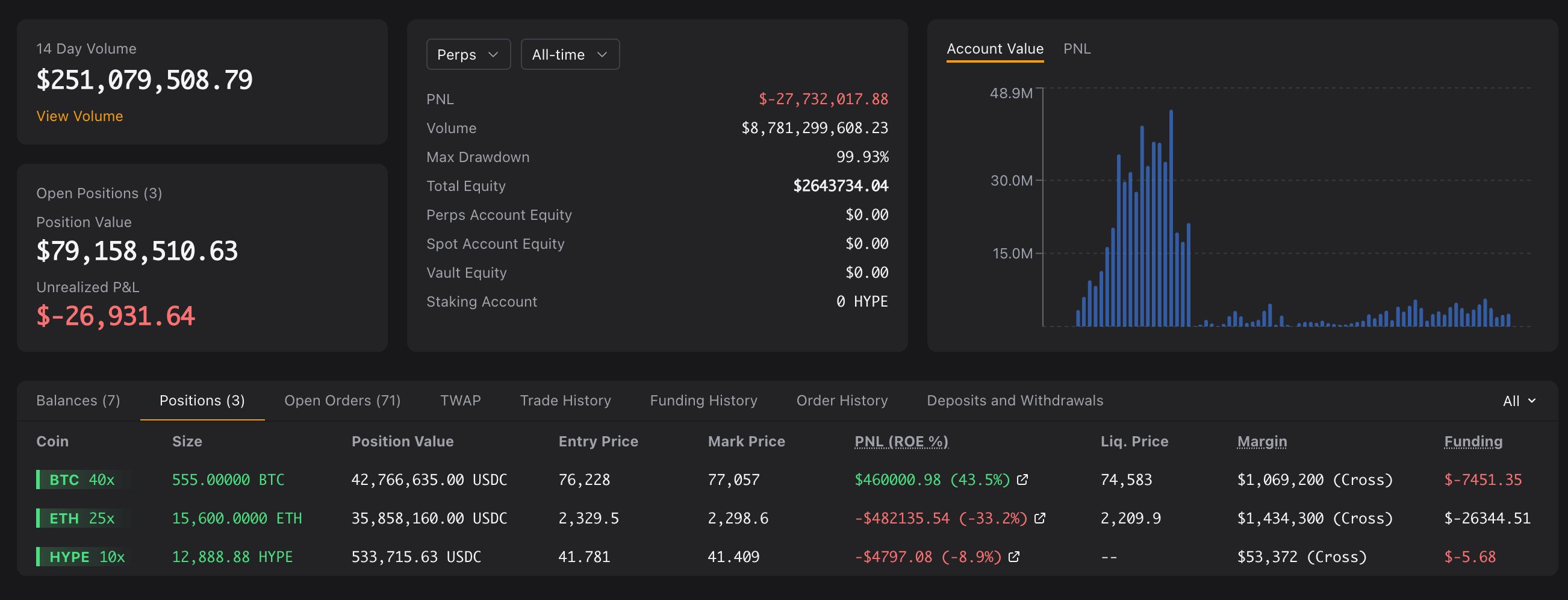Sort by PNL (ROE %) column header

coord(901,442)
